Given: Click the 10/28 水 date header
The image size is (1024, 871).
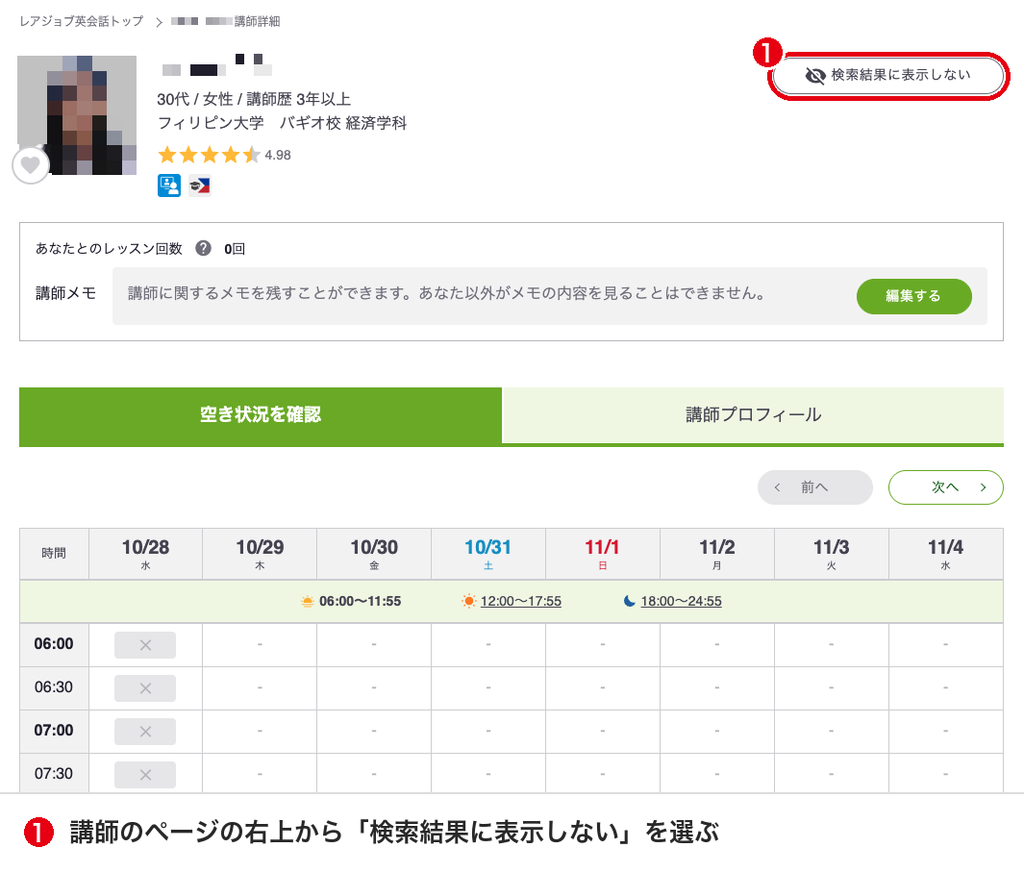Looking at the screenshot, I should [x=145, y=554].
